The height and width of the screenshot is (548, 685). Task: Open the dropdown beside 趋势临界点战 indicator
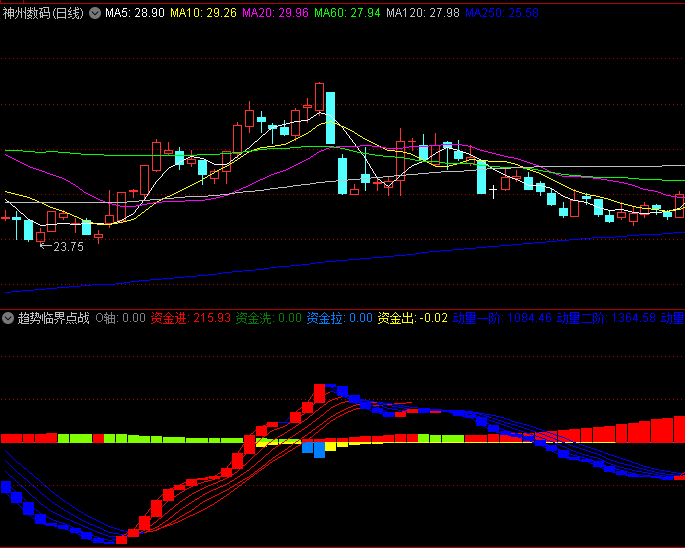pos(7,318)
